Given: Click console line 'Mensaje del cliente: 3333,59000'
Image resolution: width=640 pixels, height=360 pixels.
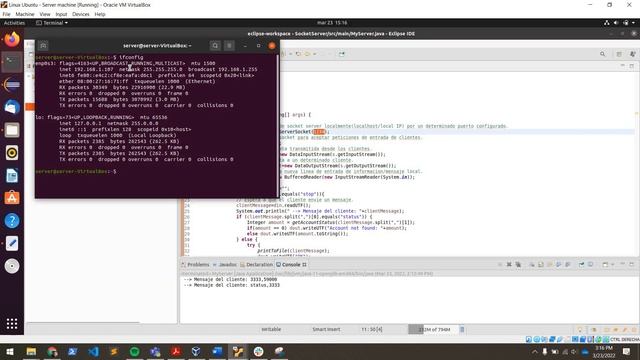Looking at the screenshot, I should 230,279.
